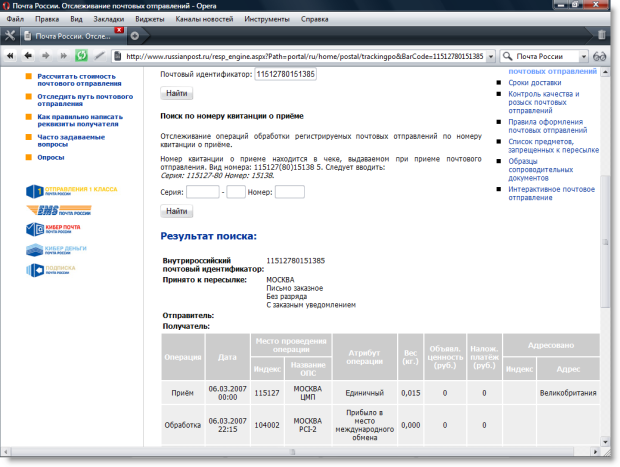Open the Закладки menu

click(x=109, y=19)
